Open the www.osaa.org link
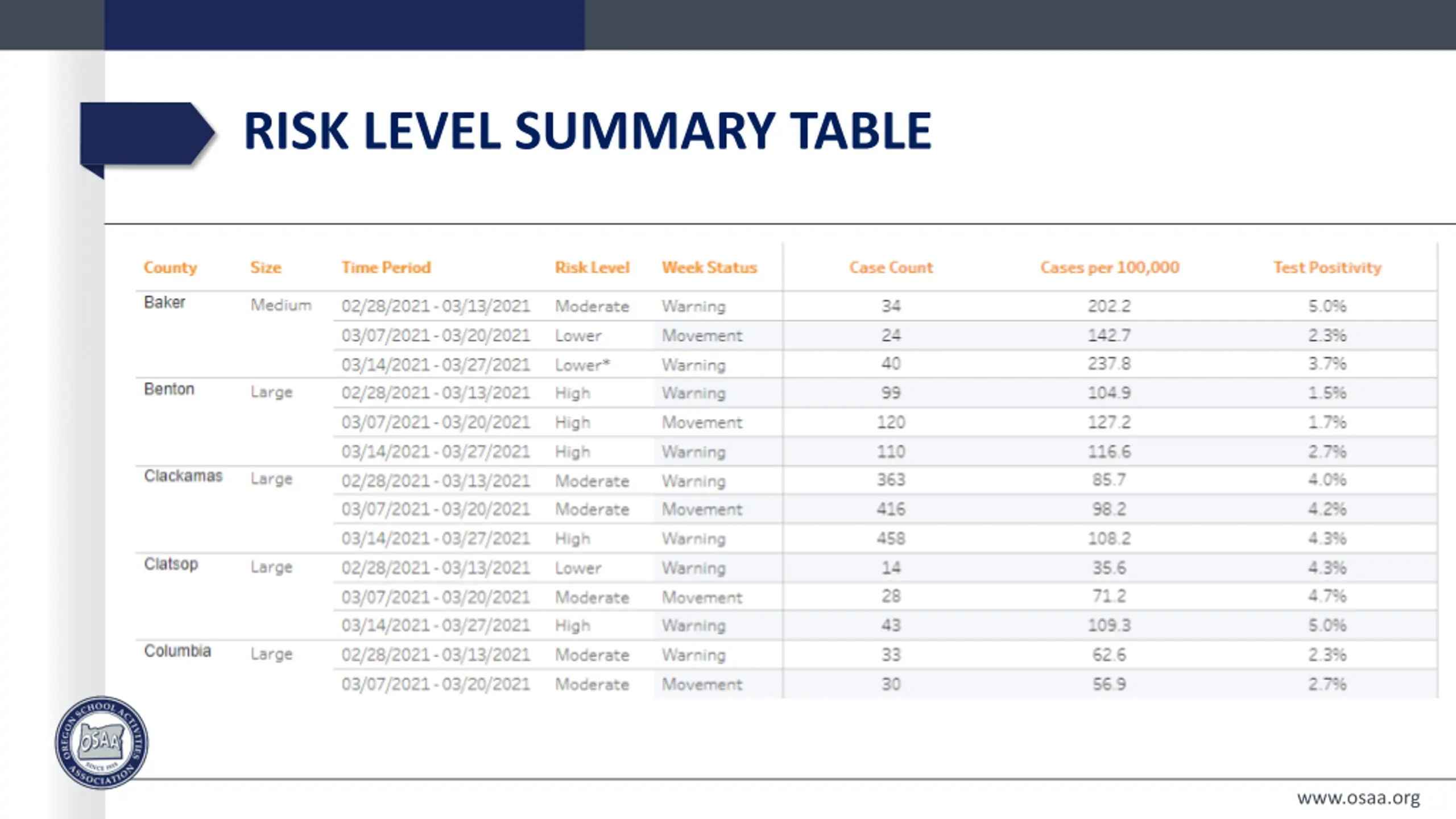 coord(1358,798)
